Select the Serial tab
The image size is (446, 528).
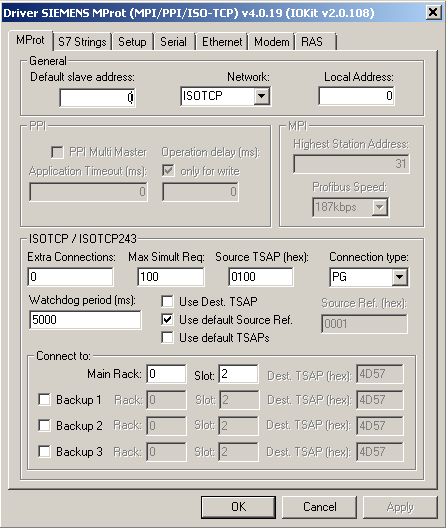[173, 42]
